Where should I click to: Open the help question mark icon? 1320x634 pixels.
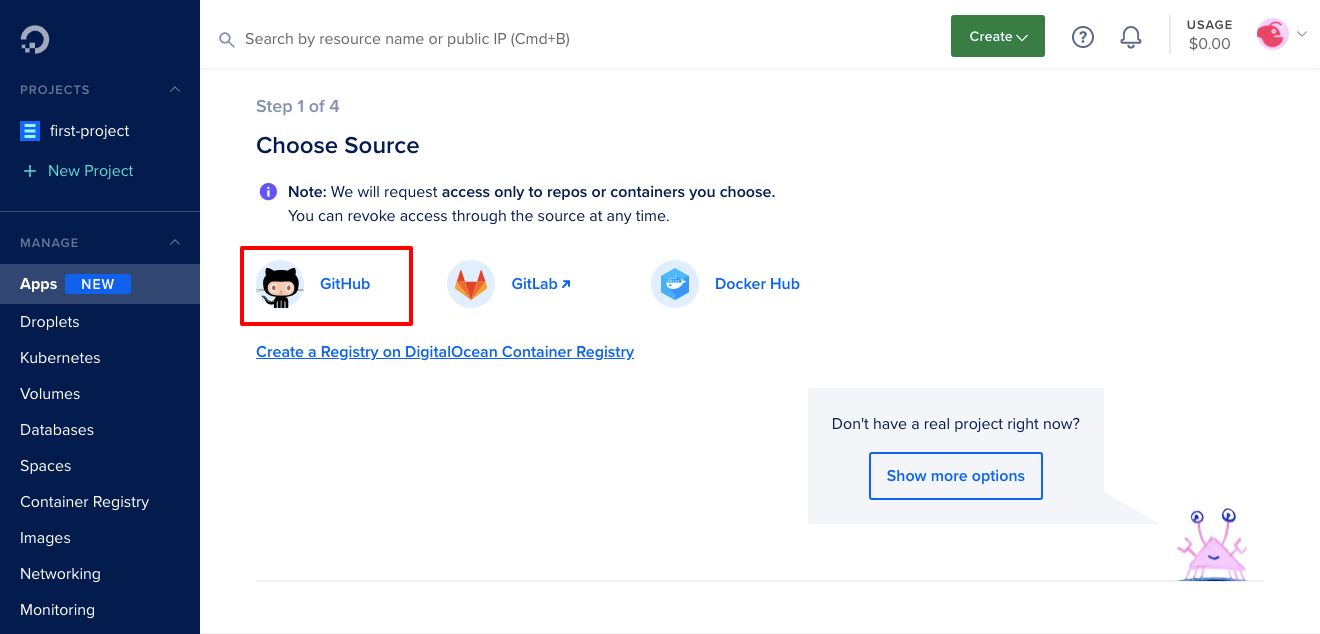[1083, 37]
